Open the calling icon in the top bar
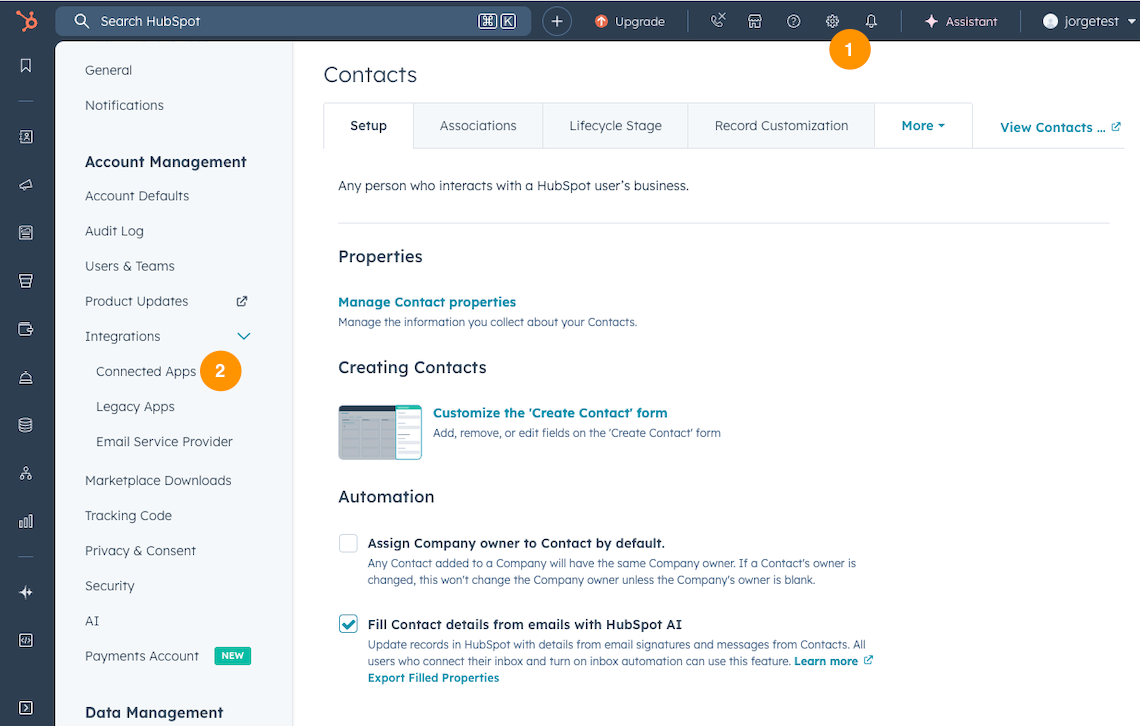 [718, 20]
